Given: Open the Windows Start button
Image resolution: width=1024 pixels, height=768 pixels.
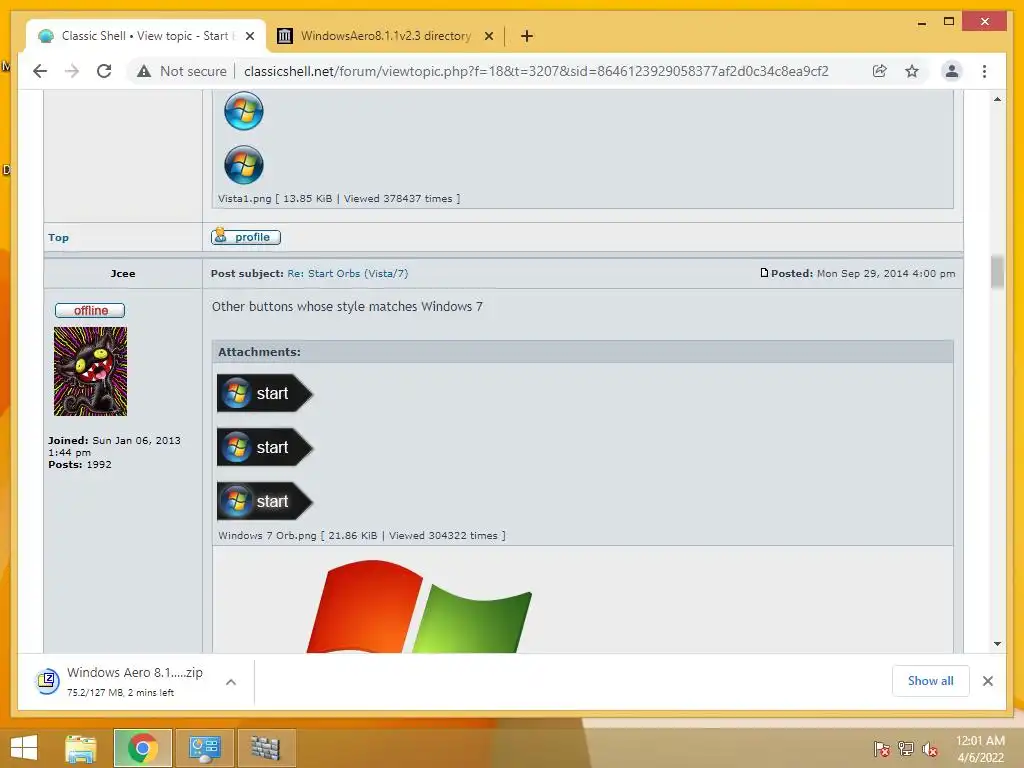Looking at the screenshot, I should [x=24, y=748].
